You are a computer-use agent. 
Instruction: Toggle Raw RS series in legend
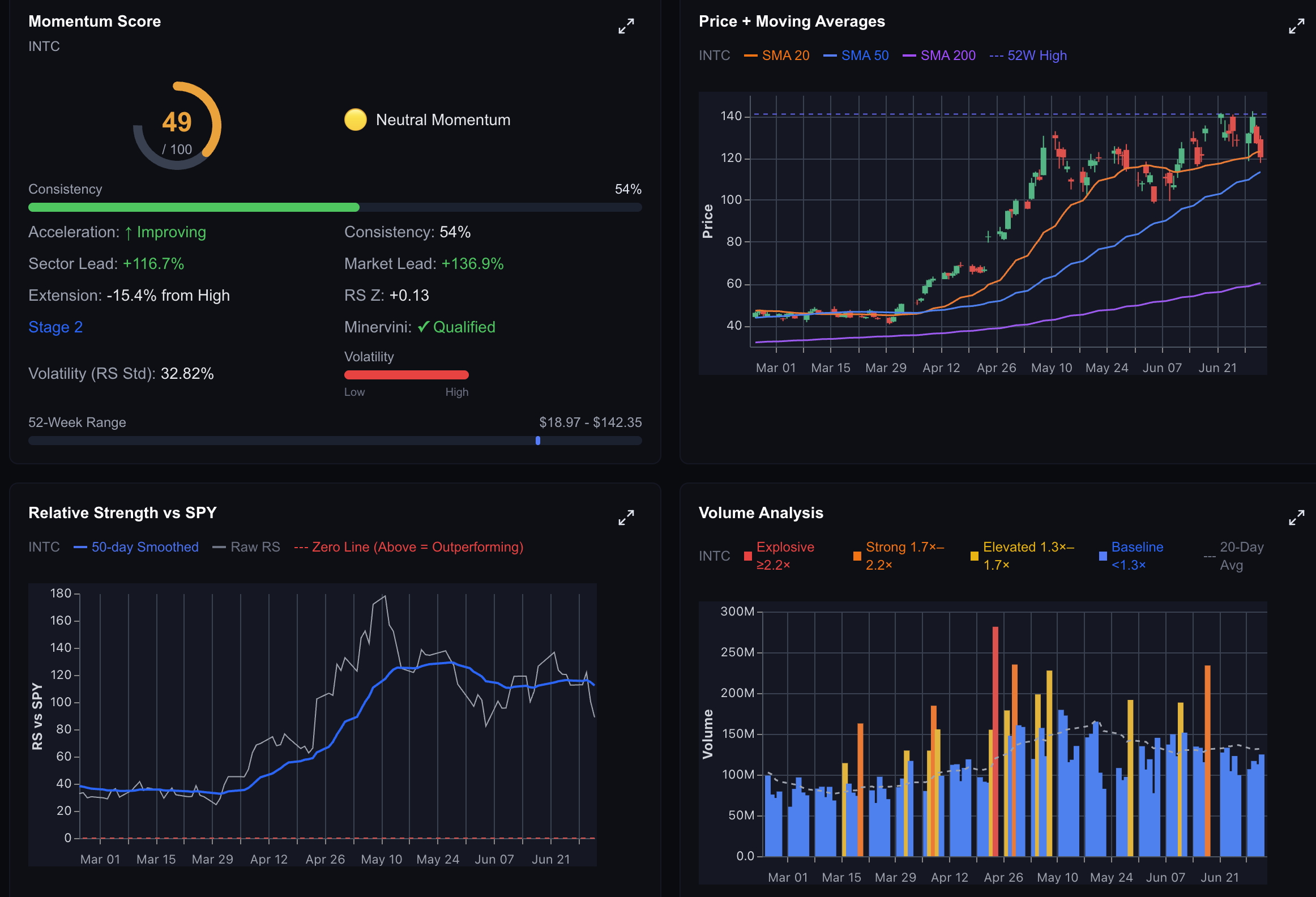click(246, 547)
